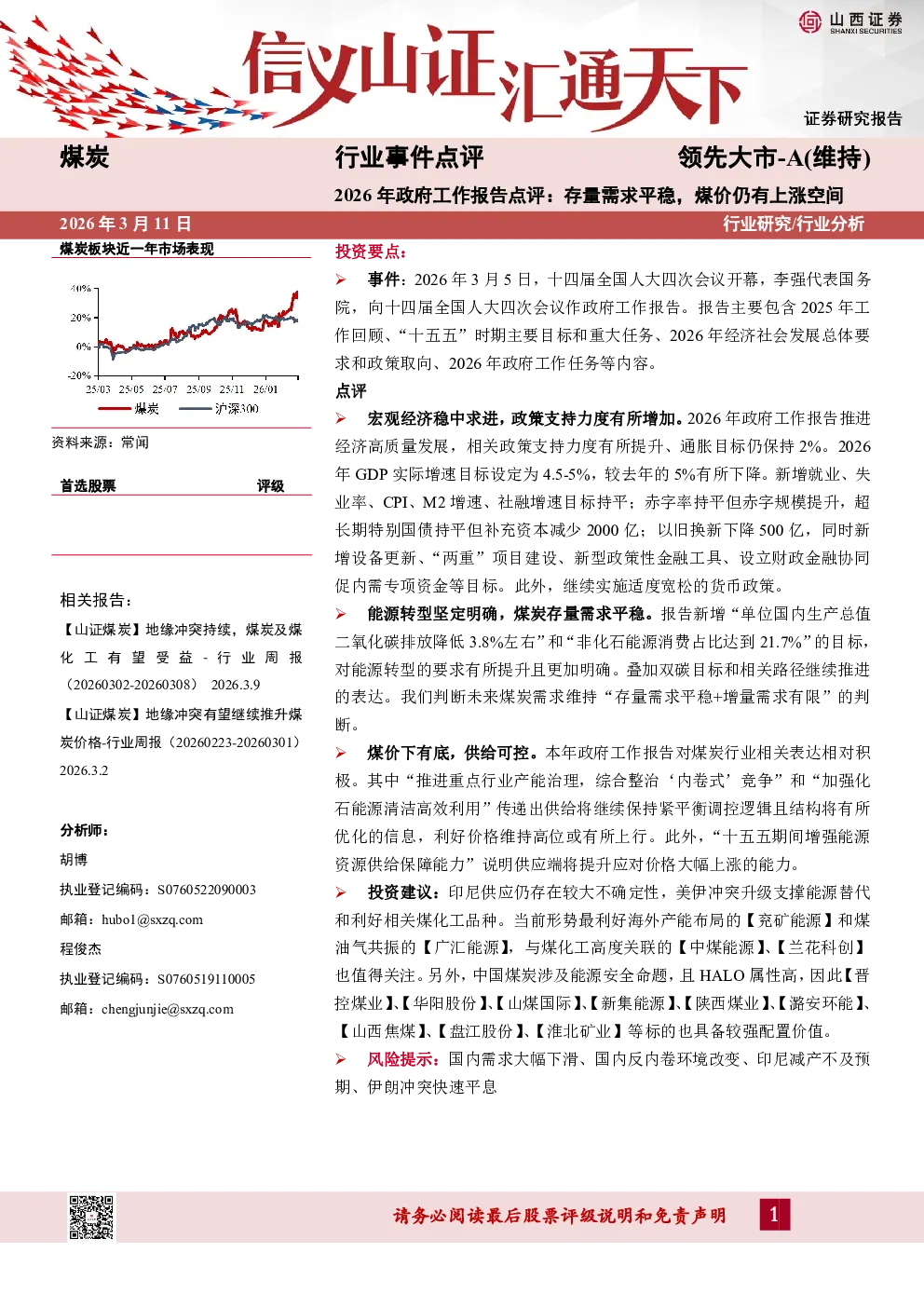Image resolution: width=924 pixels, height=1307 pixels.
Task: Click stock name 【兖矿能源】
Action: pos(790,920)
